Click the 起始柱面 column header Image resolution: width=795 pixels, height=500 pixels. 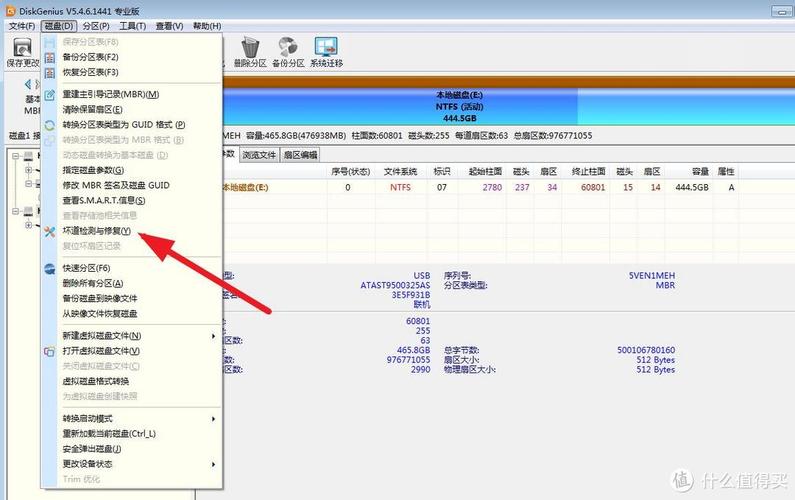(485, 172)
